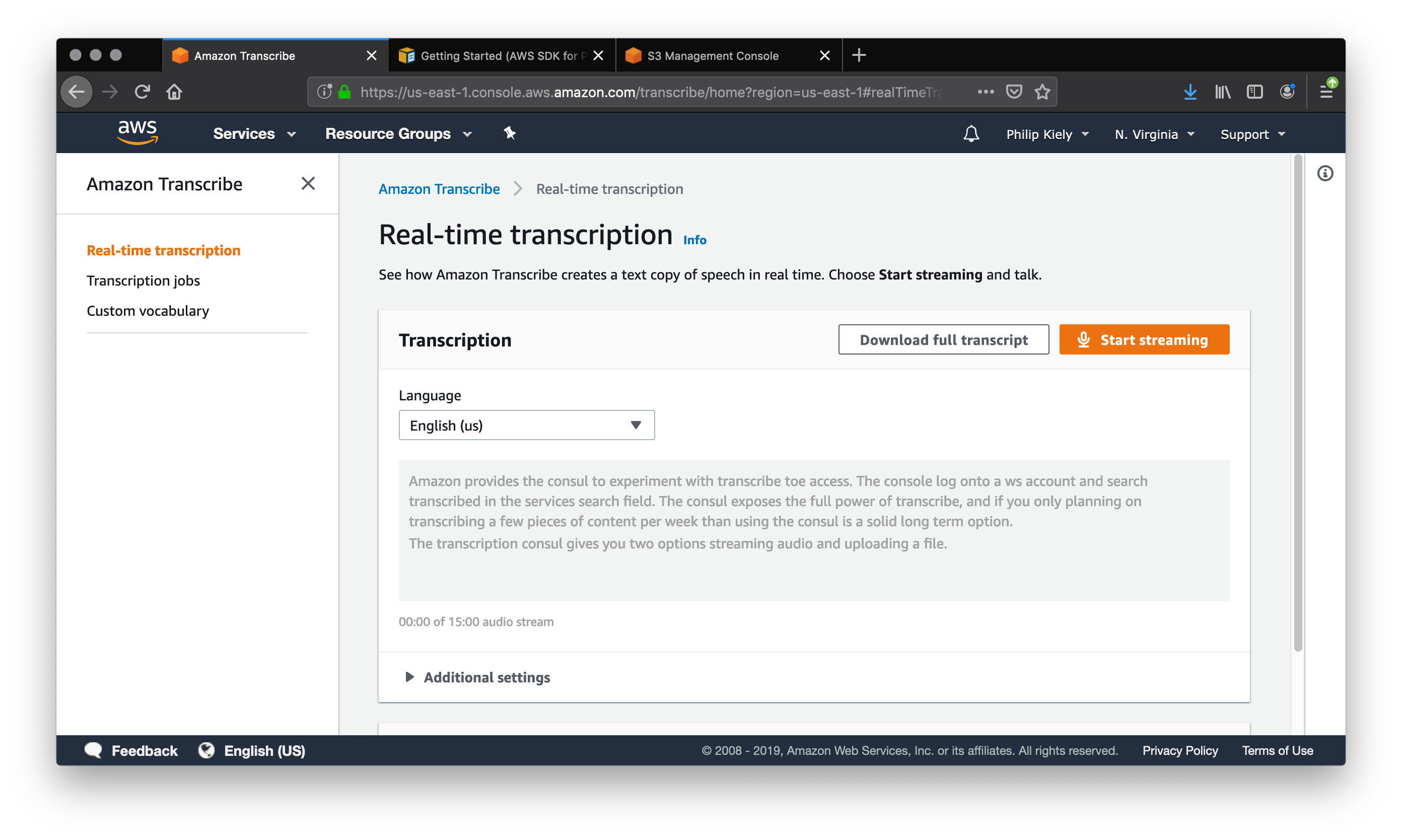Close the Amazon Transcribe browser tab
The height and width of the screenshot is (840, 1402).
(x=371, y=55)
